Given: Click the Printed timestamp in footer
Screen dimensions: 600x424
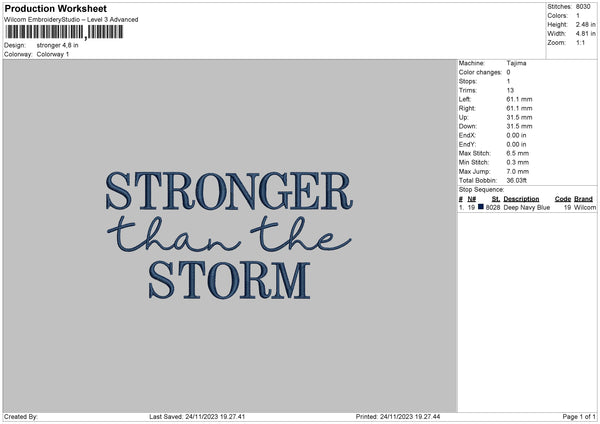Looking at the screenshot, I should pyautogui.click(x=398, y=417).
